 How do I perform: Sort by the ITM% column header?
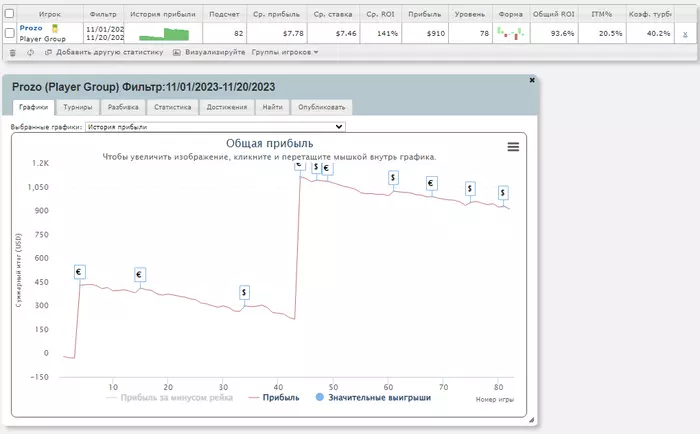point(602,14)
